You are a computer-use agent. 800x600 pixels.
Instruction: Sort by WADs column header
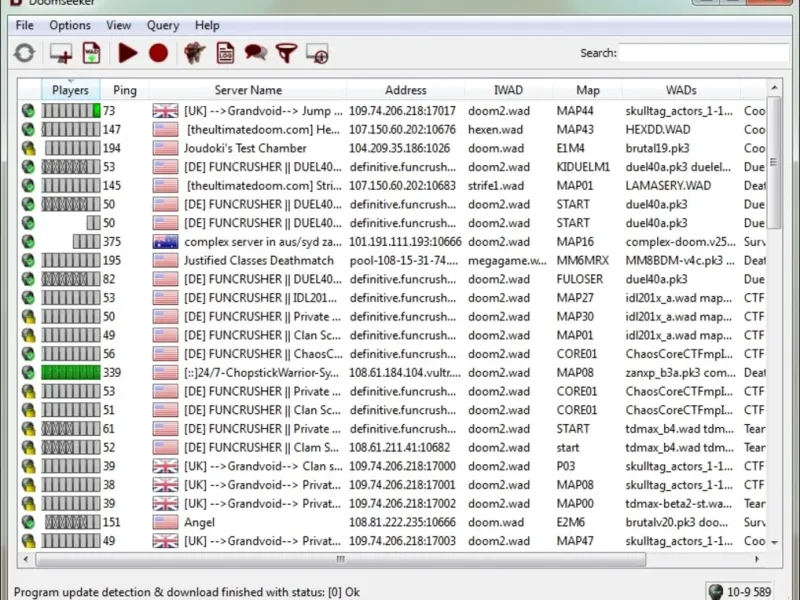pyautogui.click(x=681, y=90)
